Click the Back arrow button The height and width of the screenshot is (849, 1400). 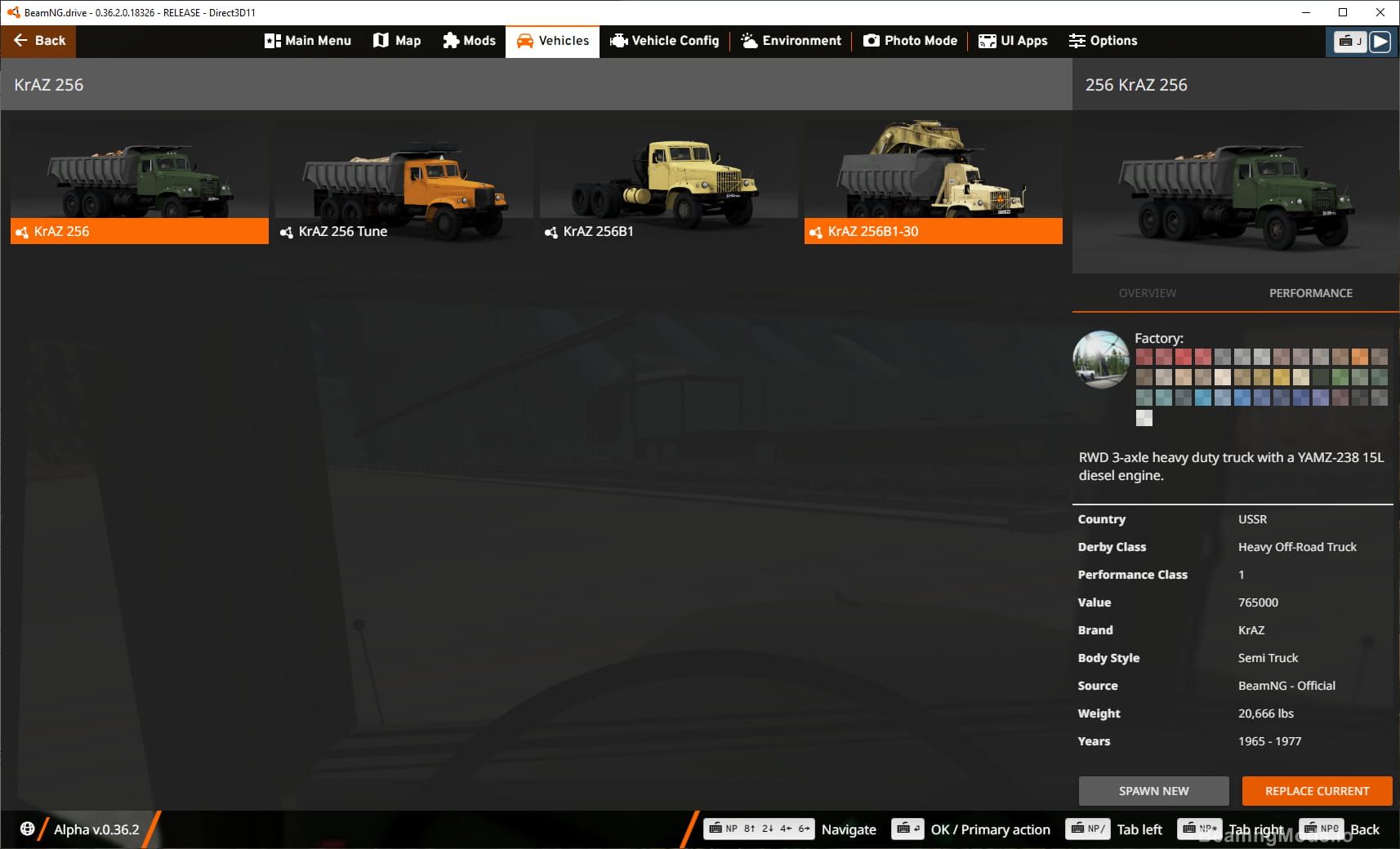click(x=38, y=41)
